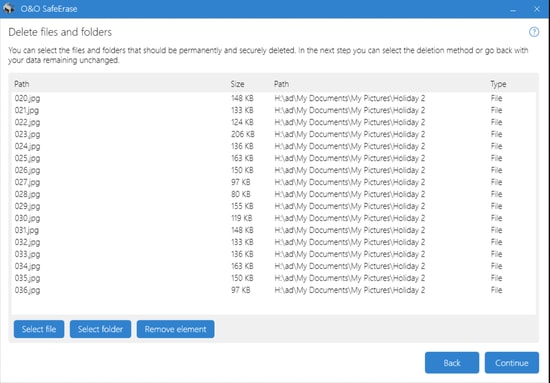
Task: Select file 028.jpg in the list
Action: pos(274,194)
